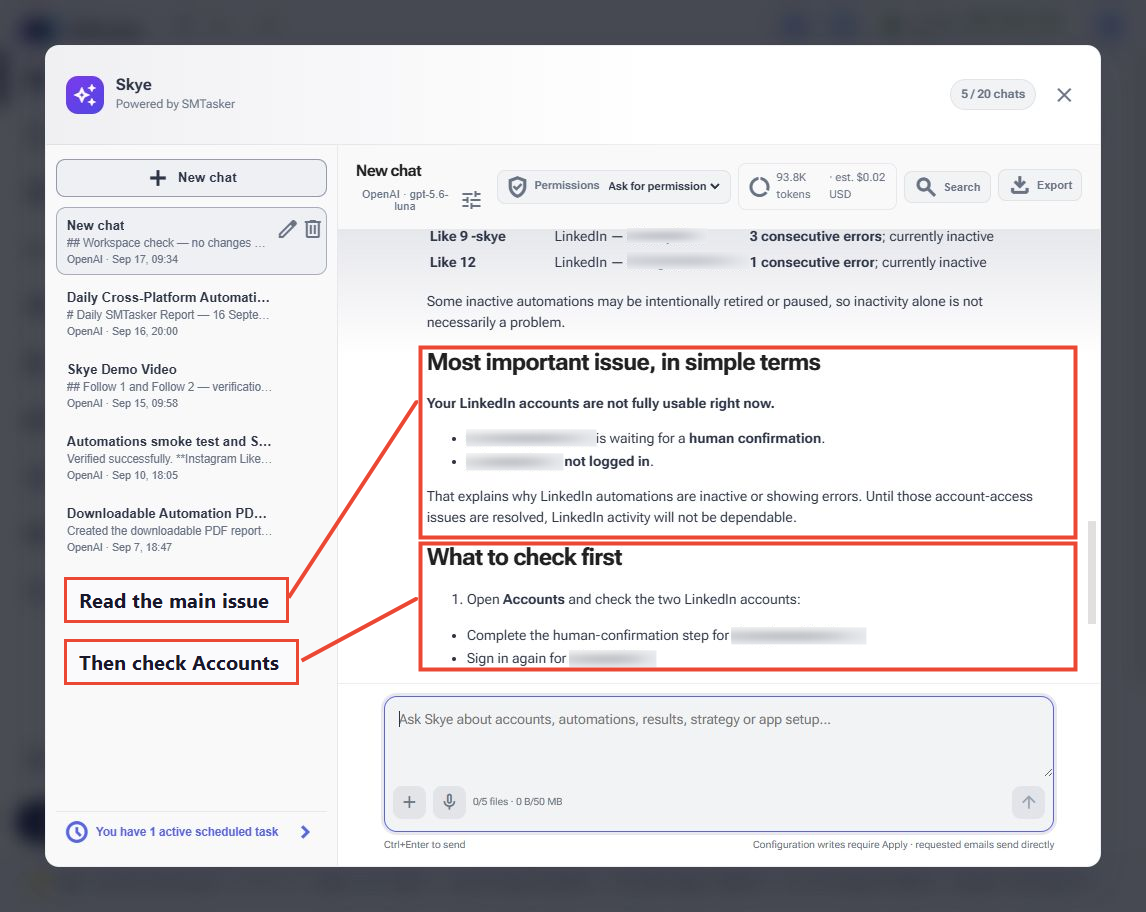Click 'Most important issue, in simple terms' heading
The width and height of the screenshot is (1146, 912).
coord(623,362)
